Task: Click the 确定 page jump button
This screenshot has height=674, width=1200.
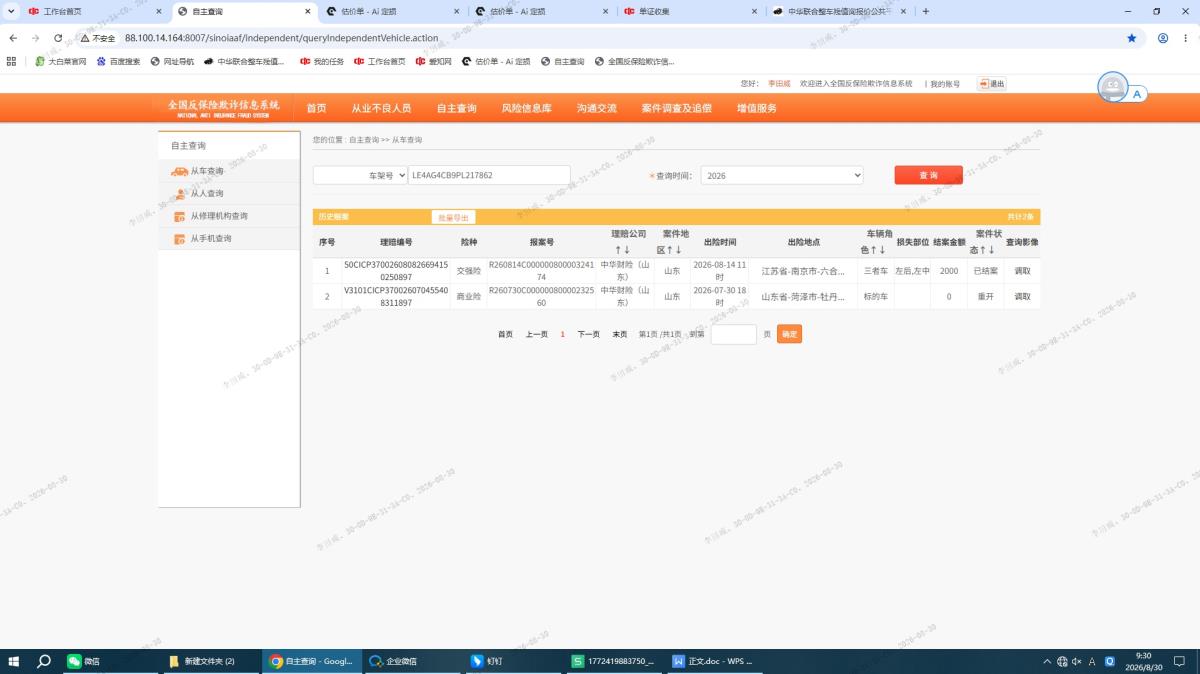Action: coord(789,334)
